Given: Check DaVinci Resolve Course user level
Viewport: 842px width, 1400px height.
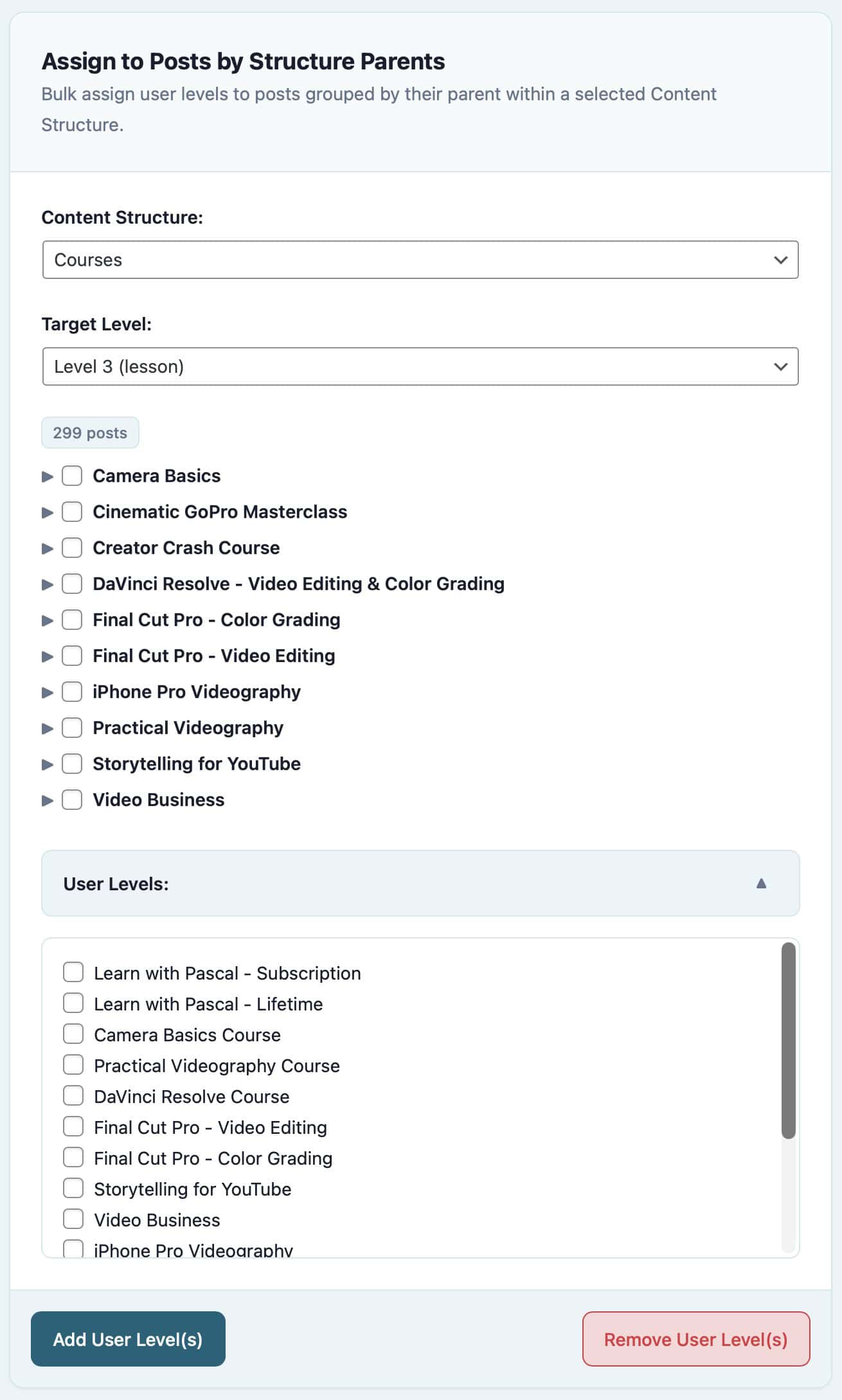Looking at the screenshot, I should click(x=73, y=1095).
